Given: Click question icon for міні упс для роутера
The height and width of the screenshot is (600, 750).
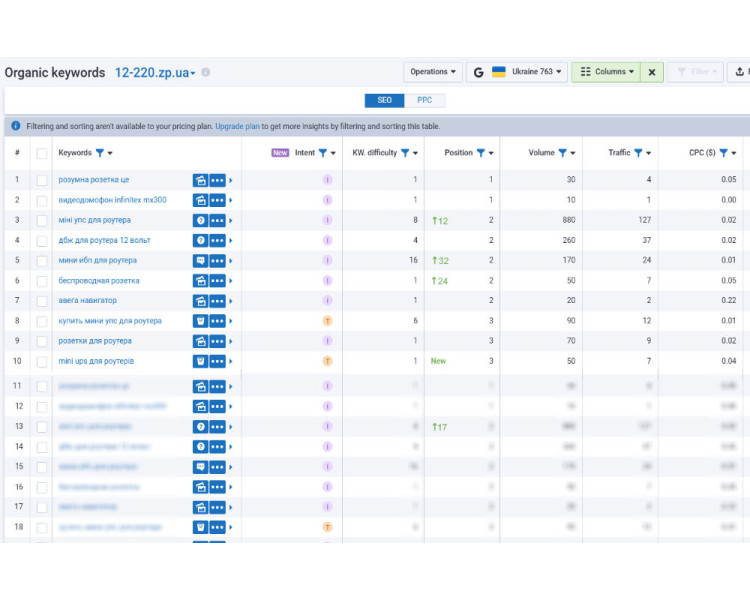Looking at the screenshot, I should click(x=200, y=221).
